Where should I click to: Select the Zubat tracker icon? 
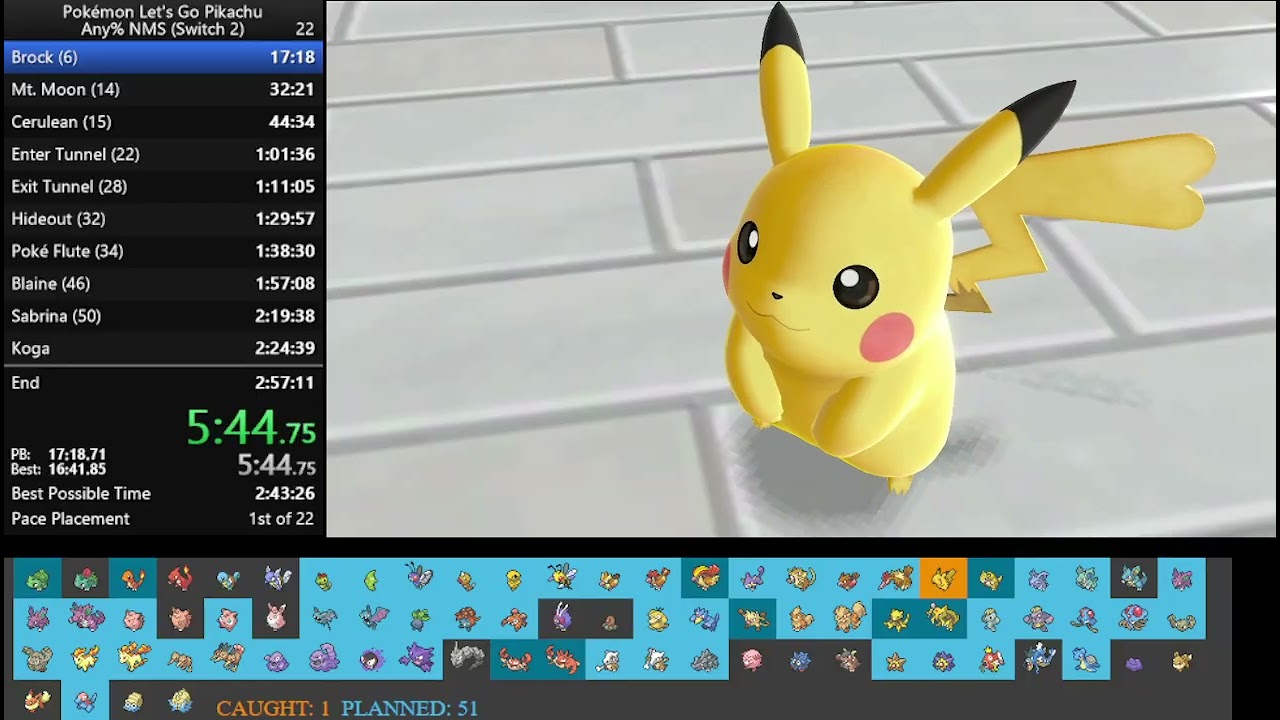[324, 619]
